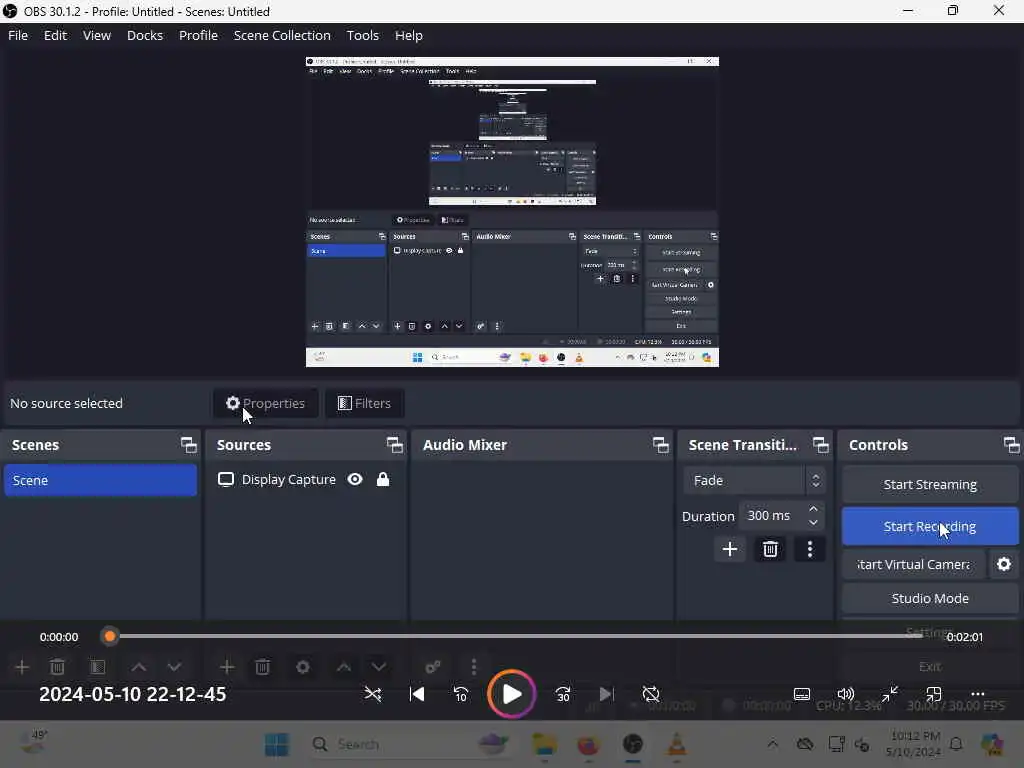Toggle shuffle in the media player
This screenshot has width=1024, height=768.
(x=373, y=694)
